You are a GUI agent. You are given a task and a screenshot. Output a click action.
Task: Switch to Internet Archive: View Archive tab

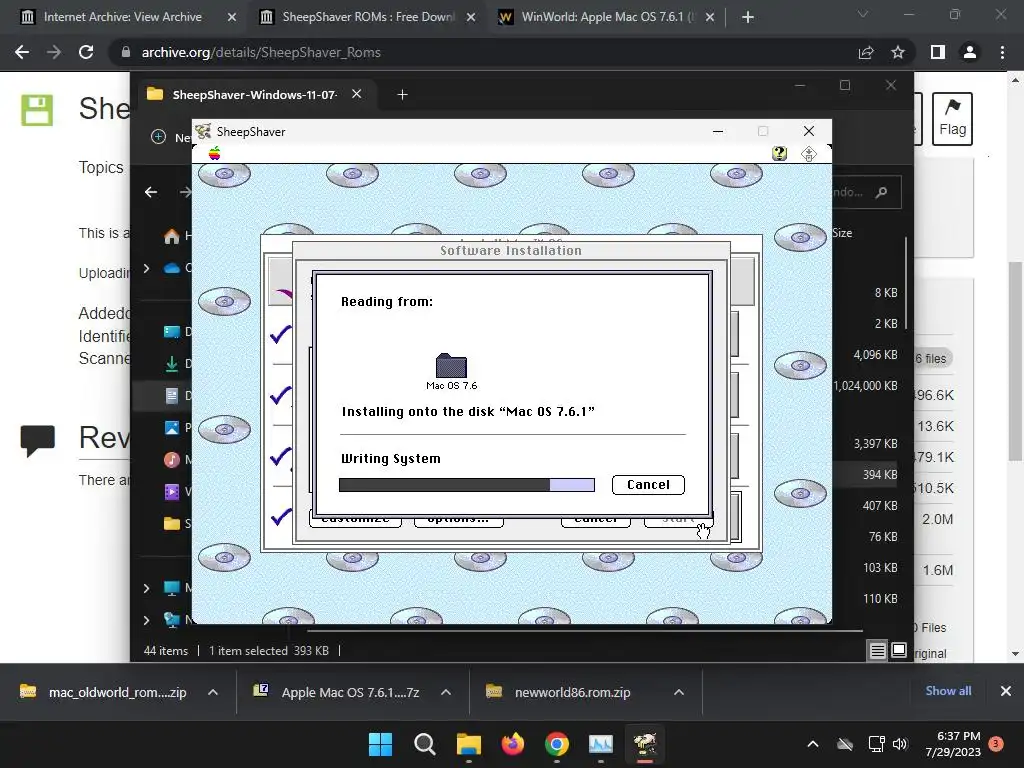(x=123, y=17)
